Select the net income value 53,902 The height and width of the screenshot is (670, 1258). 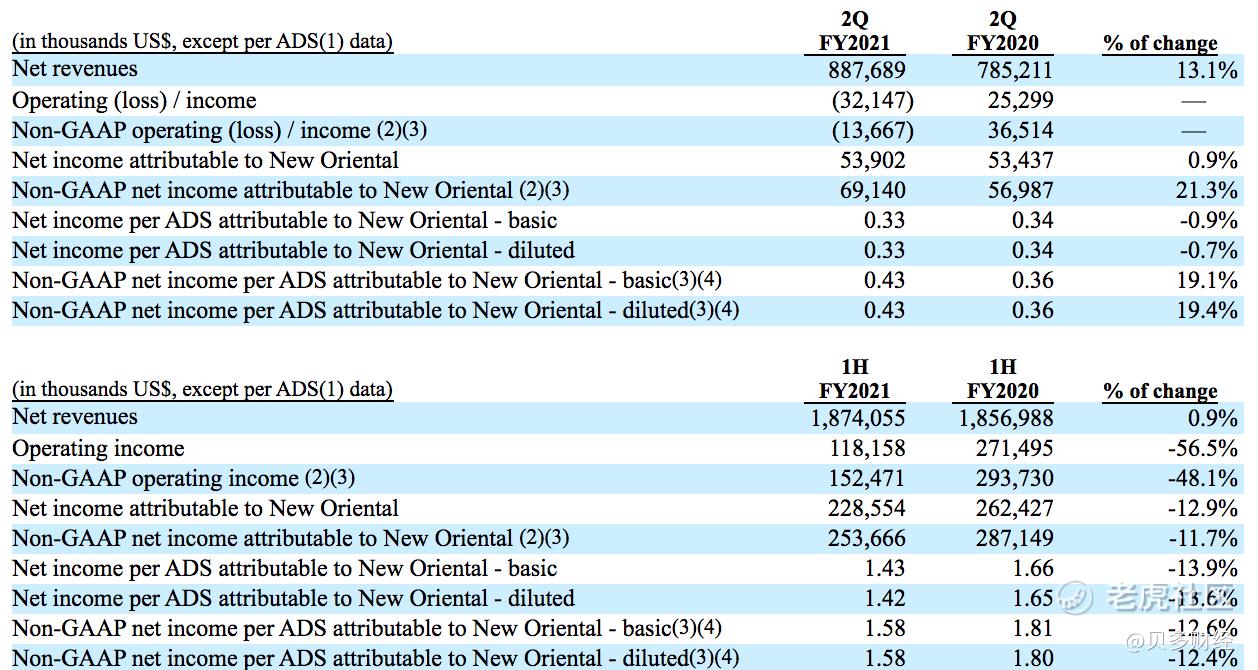pos(872,160)
